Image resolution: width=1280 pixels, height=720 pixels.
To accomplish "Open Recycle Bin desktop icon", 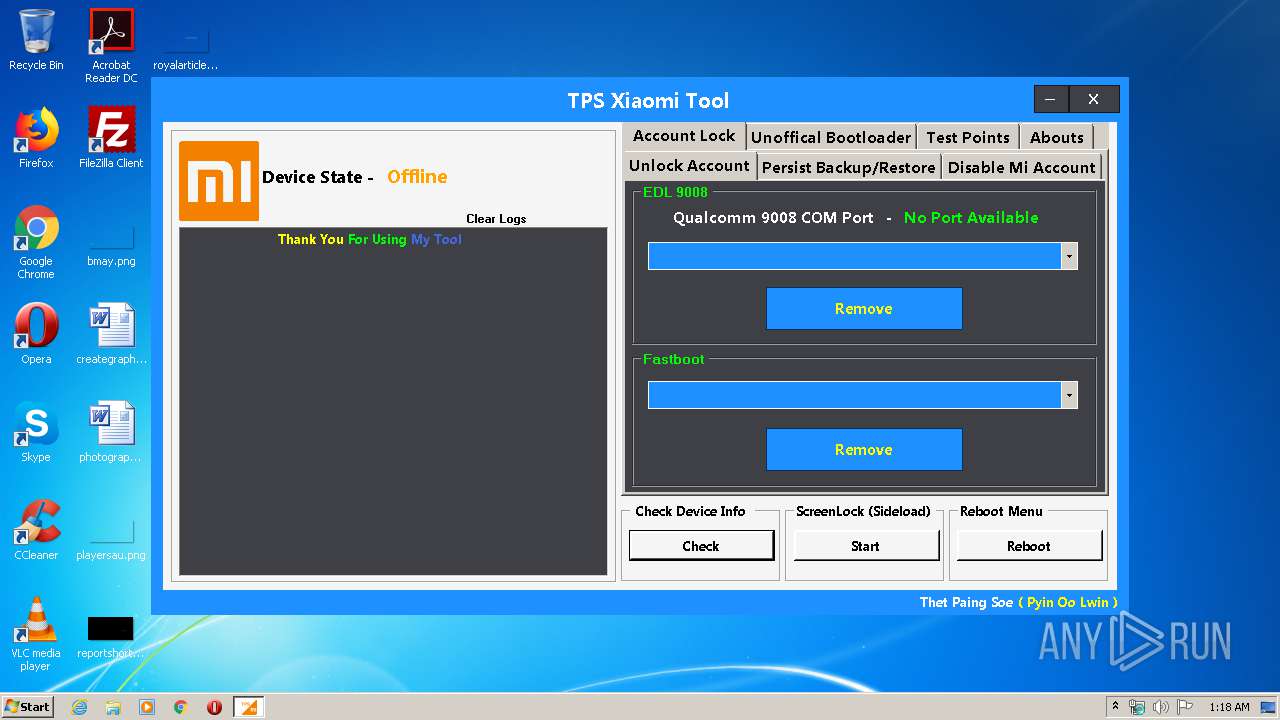I will [x=36, y=40].
